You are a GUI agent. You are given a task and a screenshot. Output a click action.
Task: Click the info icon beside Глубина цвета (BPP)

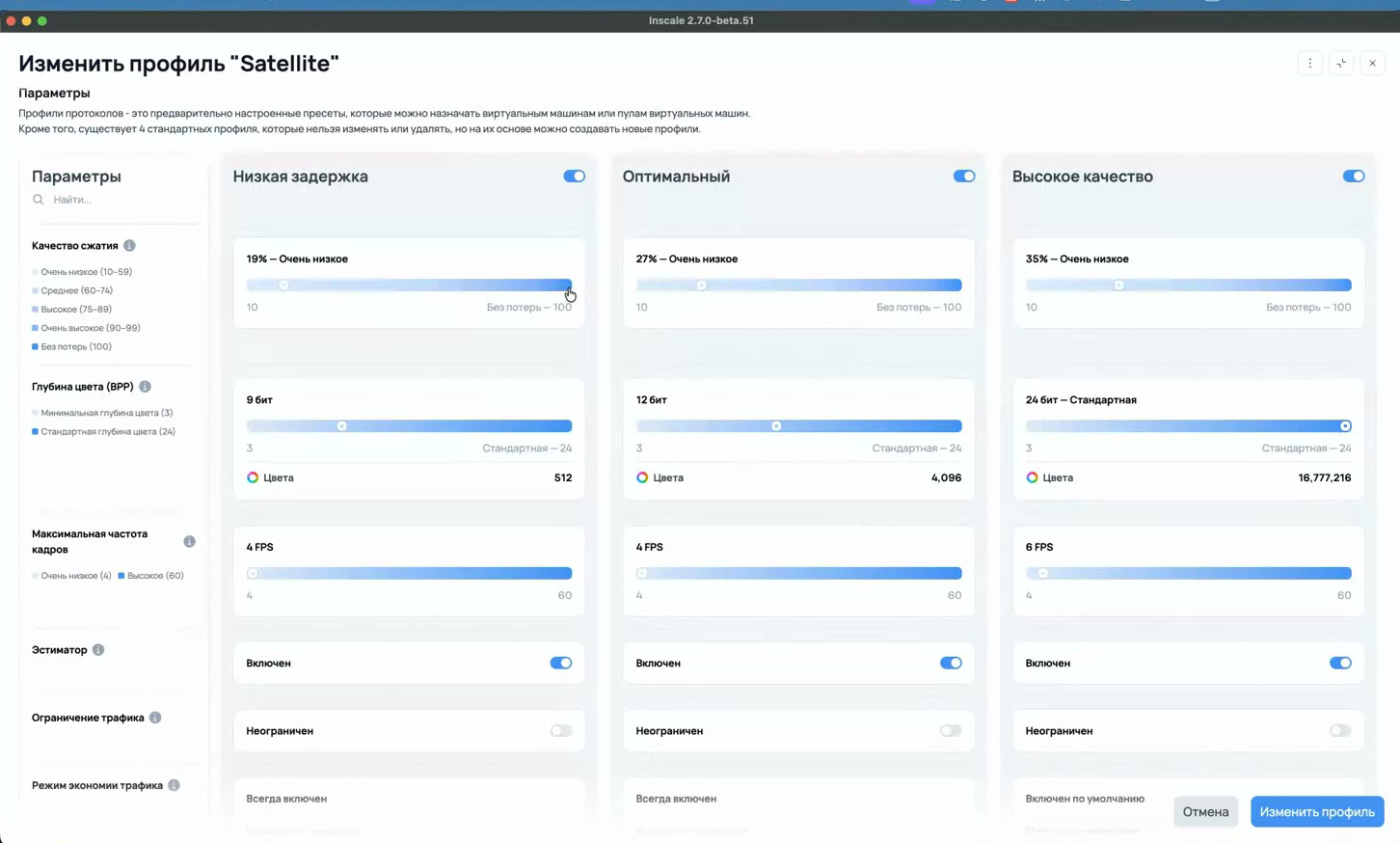(145, 387)
